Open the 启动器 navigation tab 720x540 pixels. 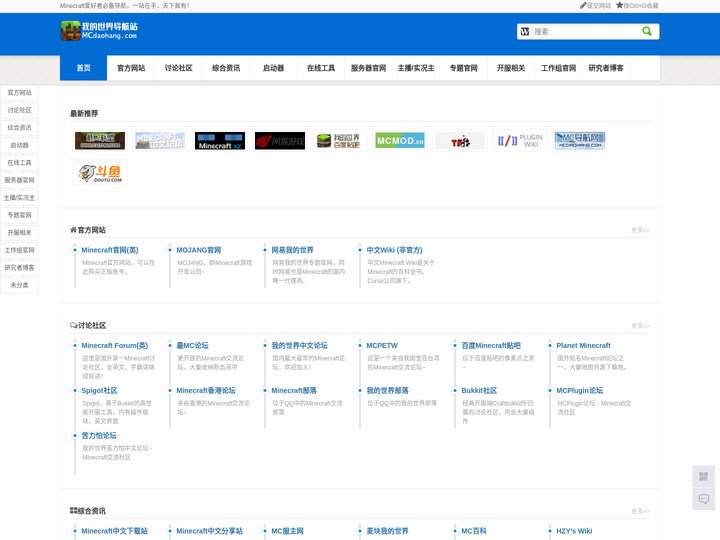273,68
